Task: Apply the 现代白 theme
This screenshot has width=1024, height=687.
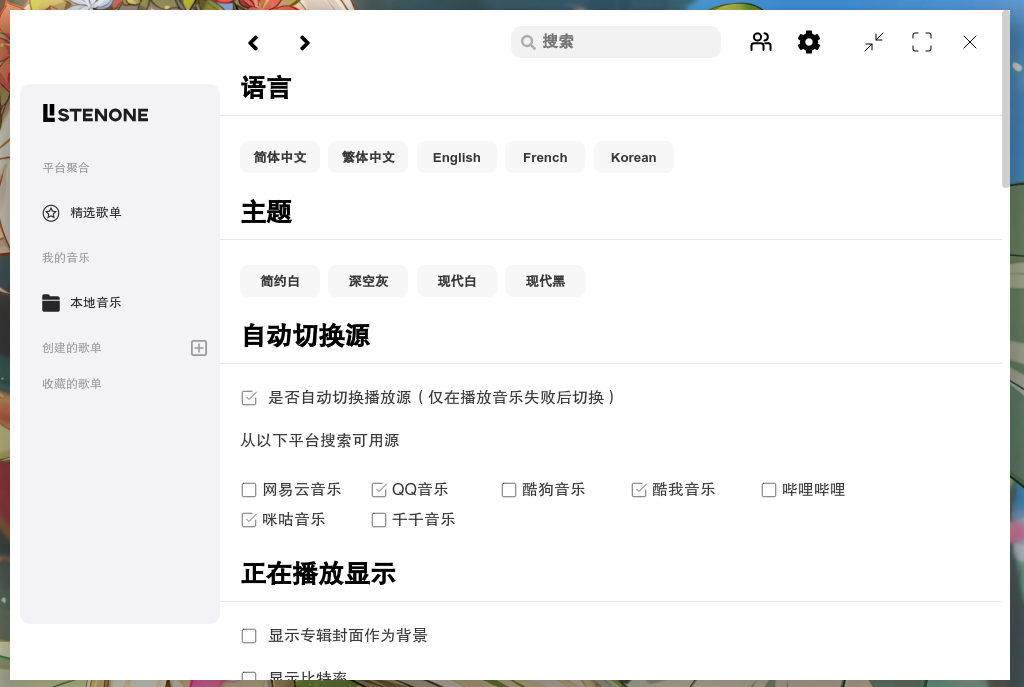Action: point(456,281)
